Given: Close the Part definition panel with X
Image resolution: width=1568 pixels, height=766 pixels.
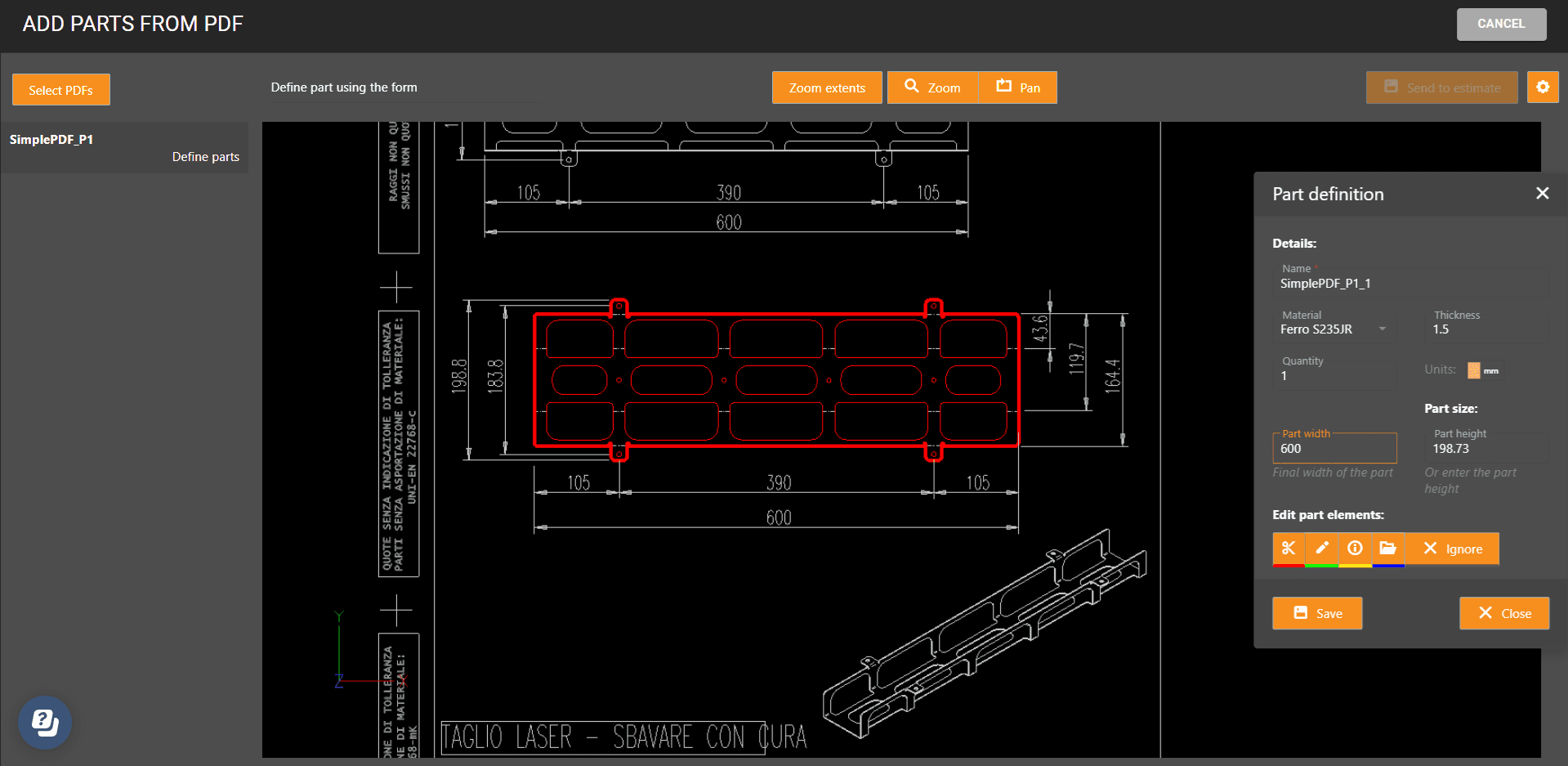Looking at the screenshot, I should [1542, 194].
